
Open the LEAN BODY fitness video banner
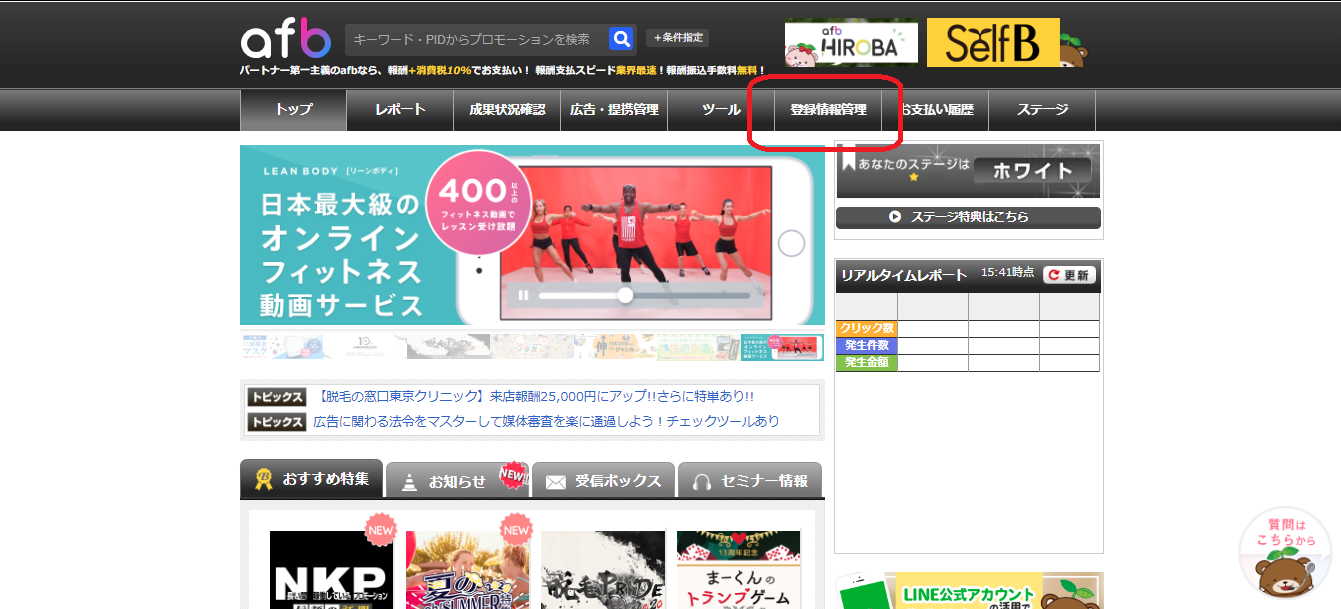click(532, 235)
